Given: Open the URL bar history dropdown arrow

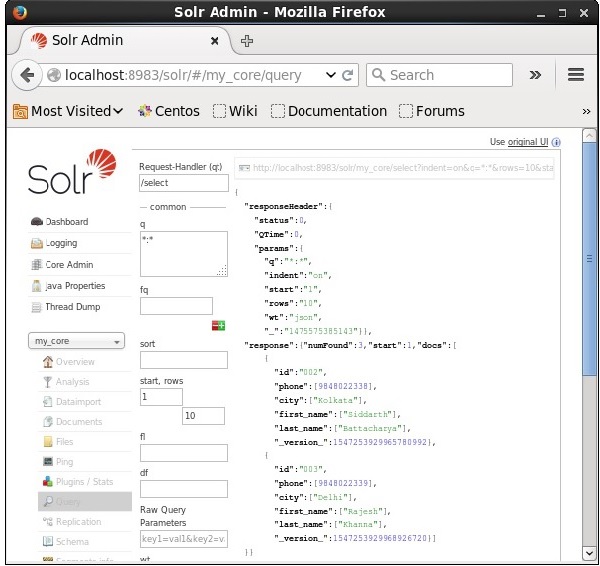Looking at the screenshot, I should click(x=331, y=75).
